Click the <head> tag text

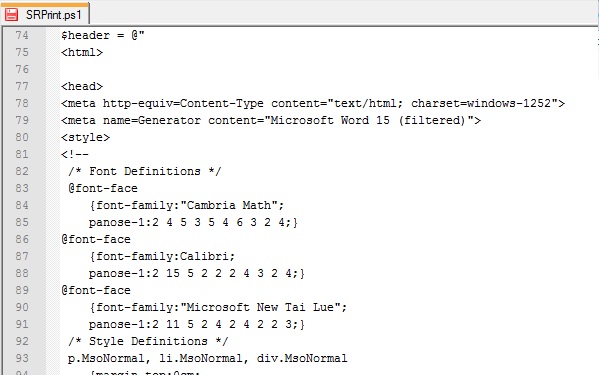(82, 86)
